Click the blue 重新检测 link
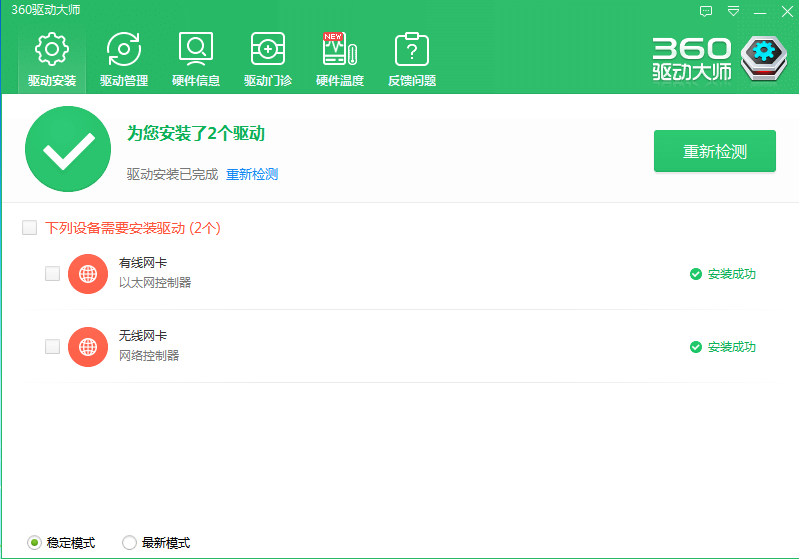This screenshot has height=559, width=799. [x=251, y=174]
